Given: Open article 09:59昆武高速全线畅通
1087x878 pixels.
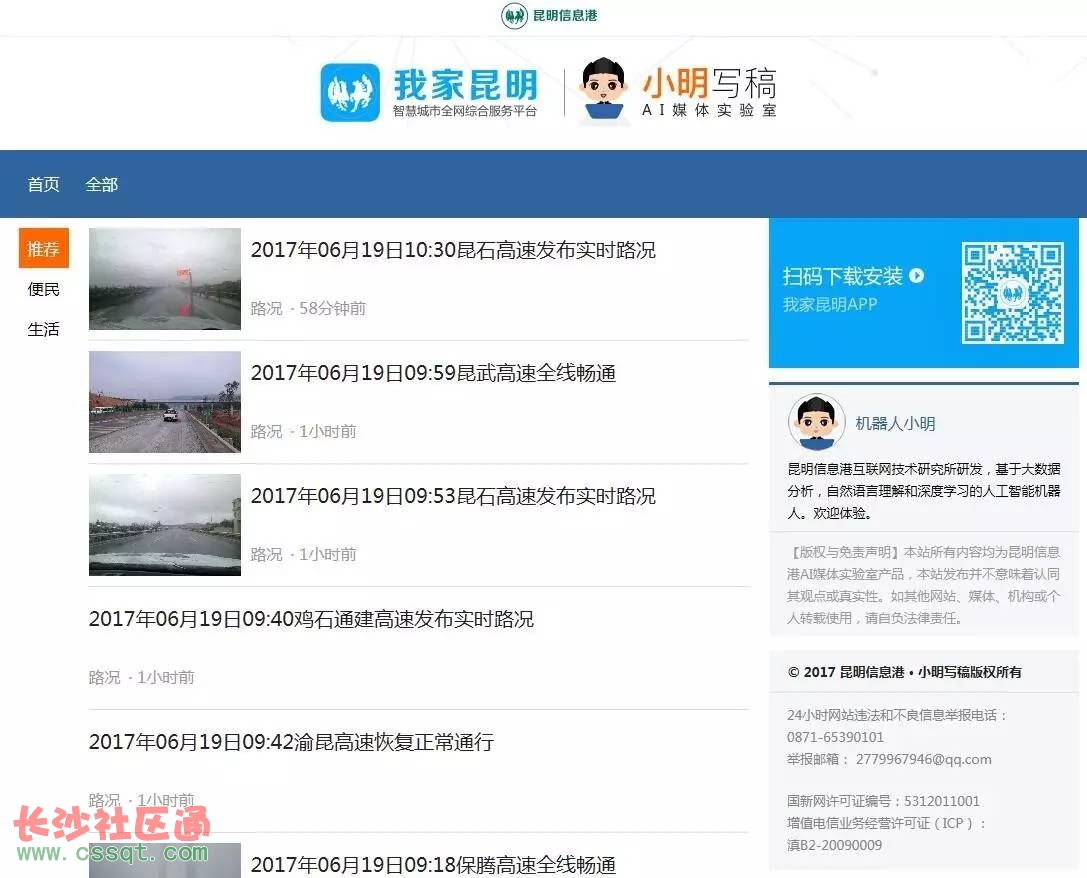Looking at the screenshot, I should pyautogui.click(x=433, y=374).
